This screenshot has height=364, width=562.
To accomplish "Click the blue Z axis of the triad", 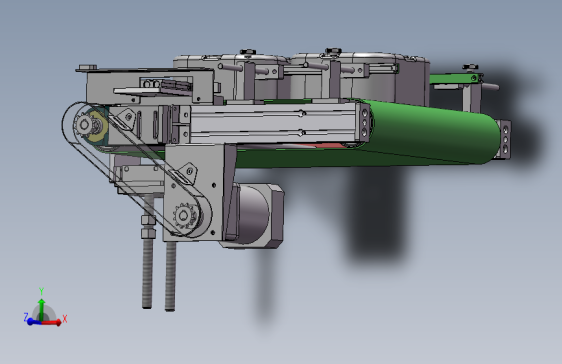I will click(33, 322).
